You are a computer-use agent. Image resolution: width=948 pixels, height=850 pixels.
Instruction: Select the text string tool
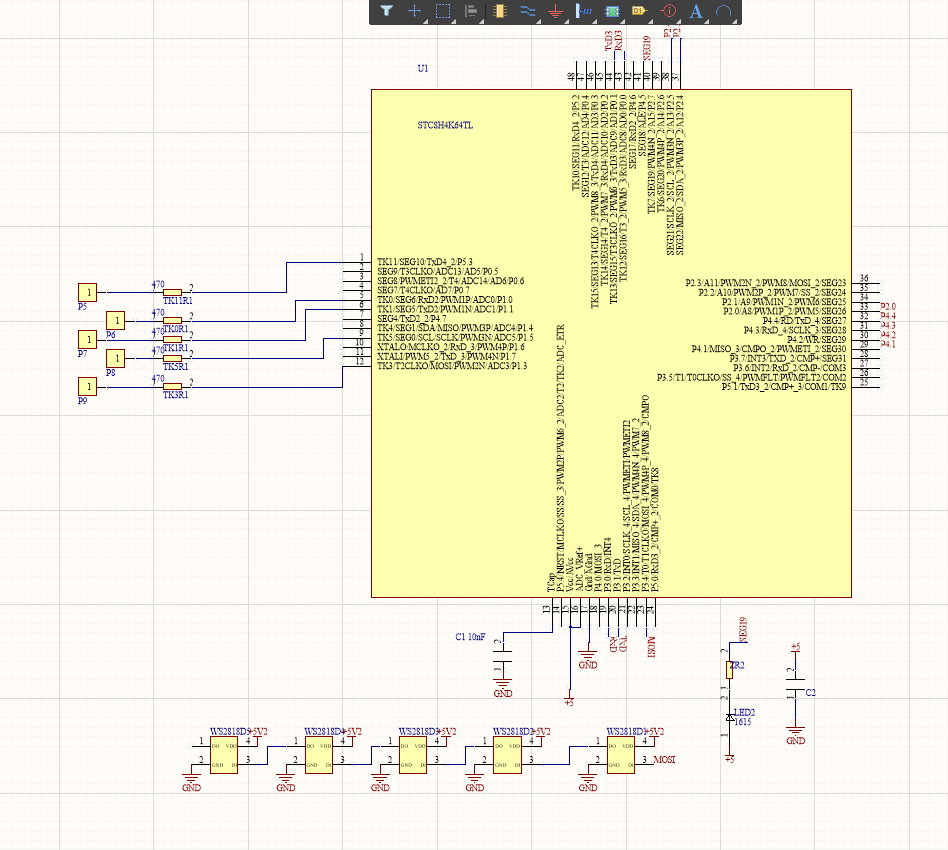click(696, 11)
